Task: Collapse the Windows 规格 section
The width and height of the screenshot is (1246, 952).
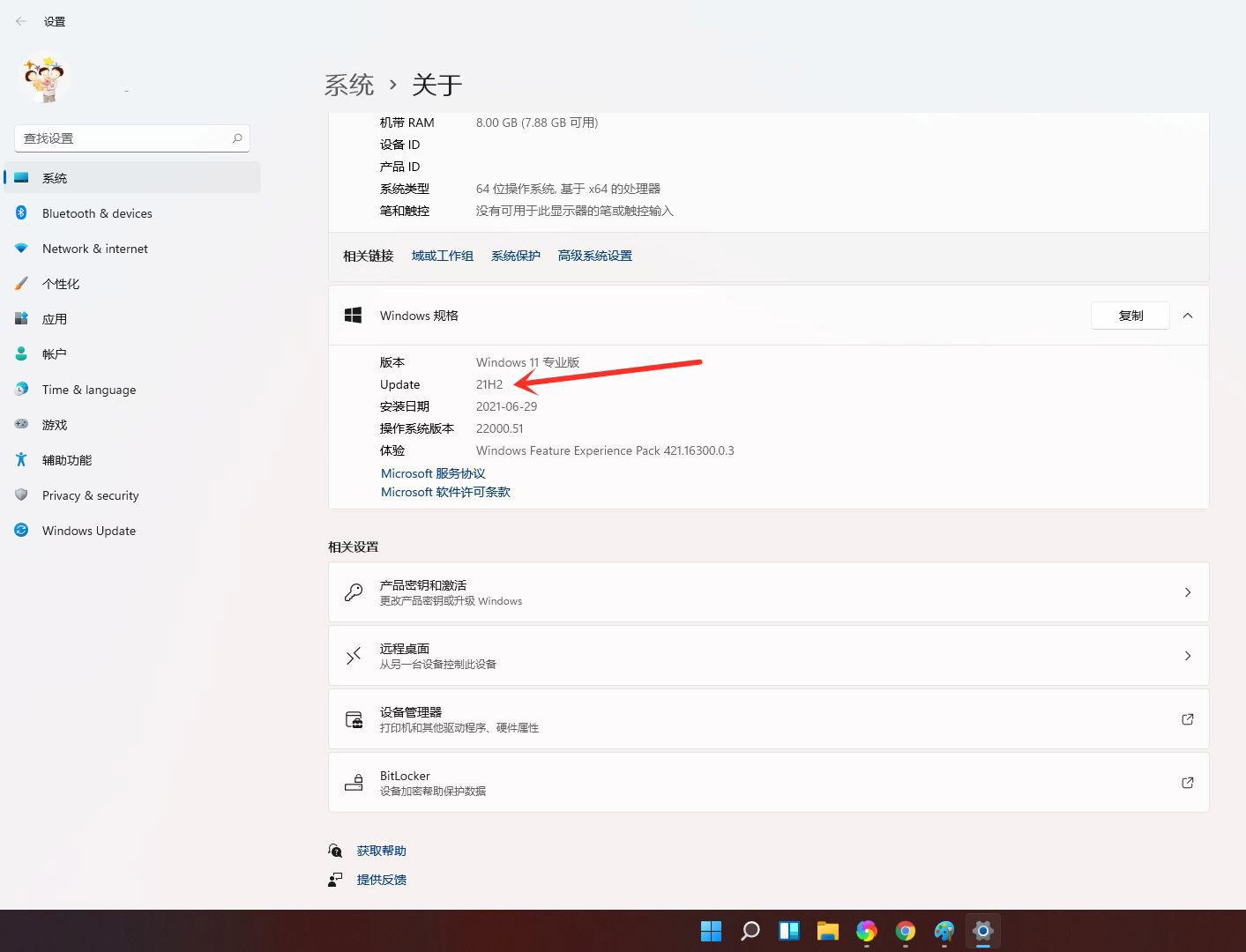Action: point(1188,315)
